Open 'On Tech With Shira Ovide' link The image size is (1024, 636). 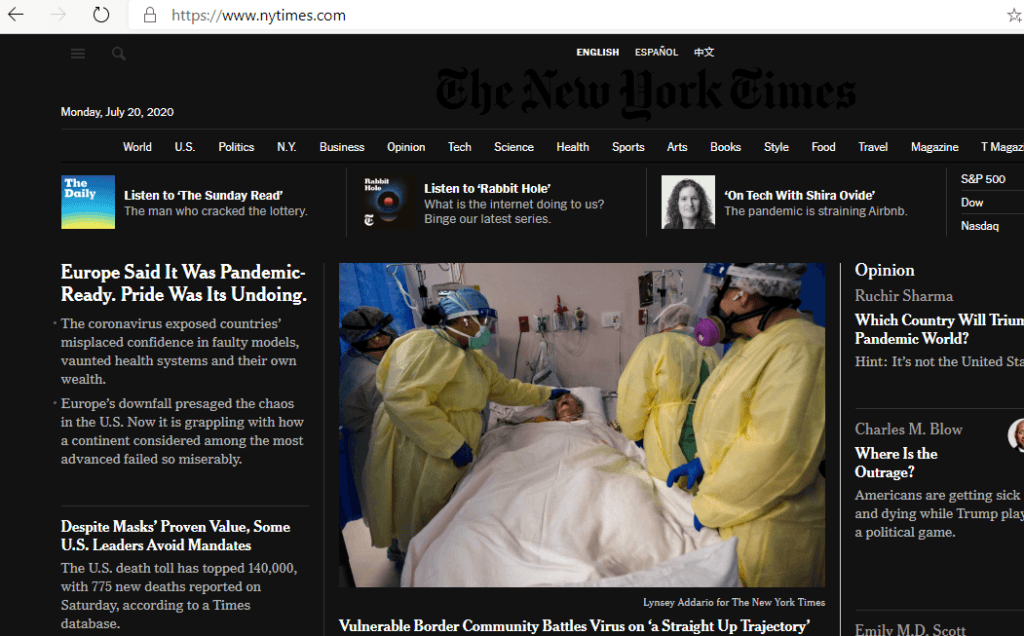799,195
